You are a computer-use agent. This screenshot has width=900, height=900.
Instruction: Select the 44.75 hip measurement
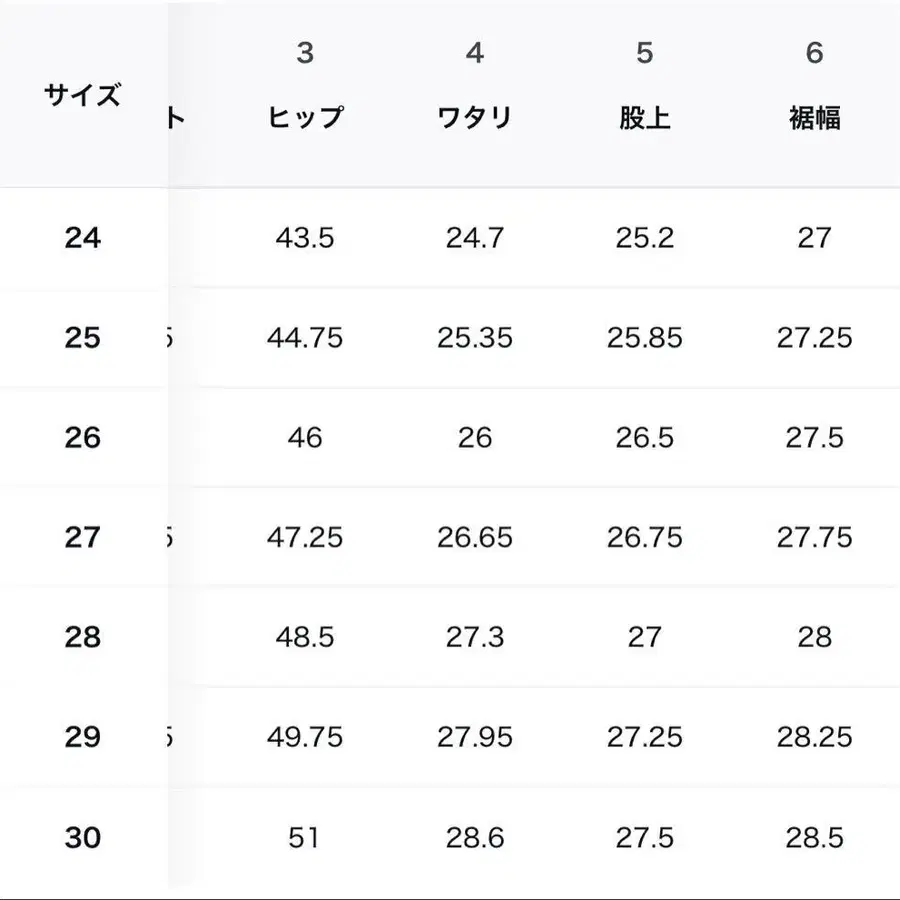(x=305, y=338)
